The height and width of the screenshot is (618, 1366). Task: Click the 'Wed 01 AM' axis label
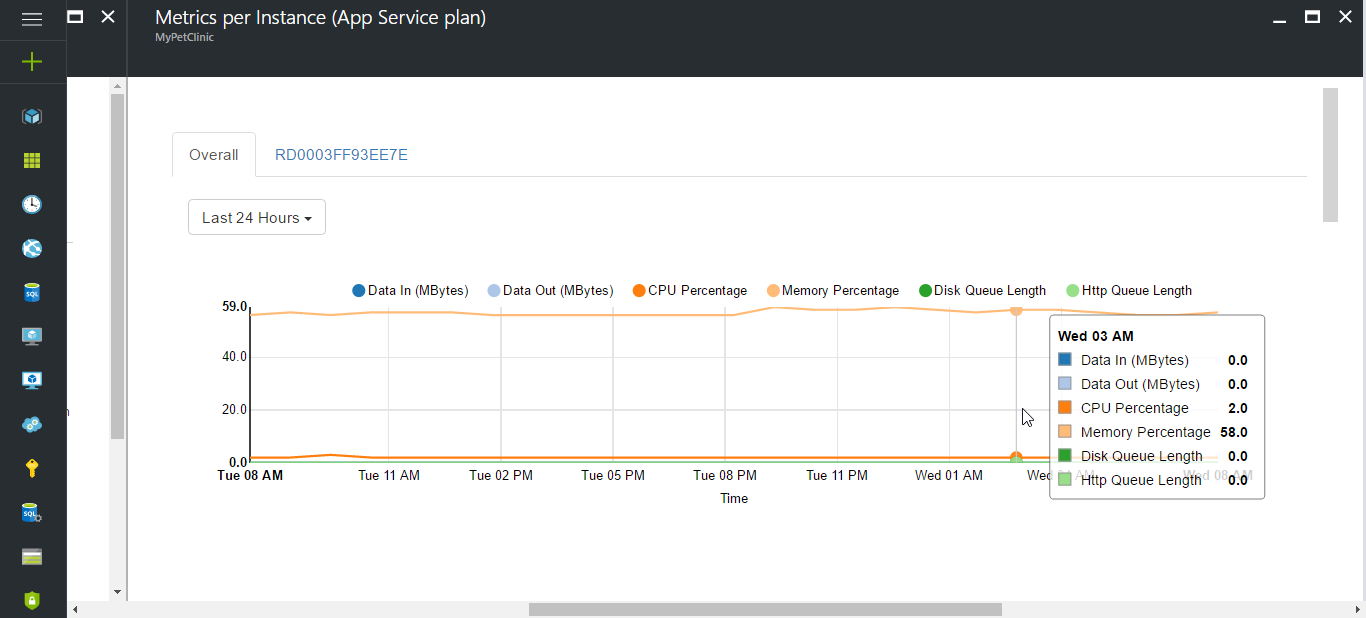point(949,476)
